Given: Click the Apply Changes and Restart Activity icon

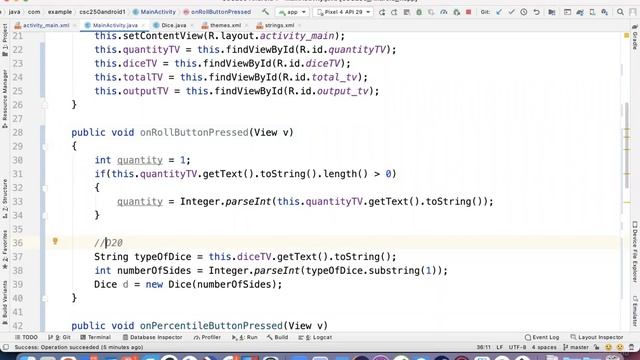Looking at the screenshot, I should (x=394, y=12).
